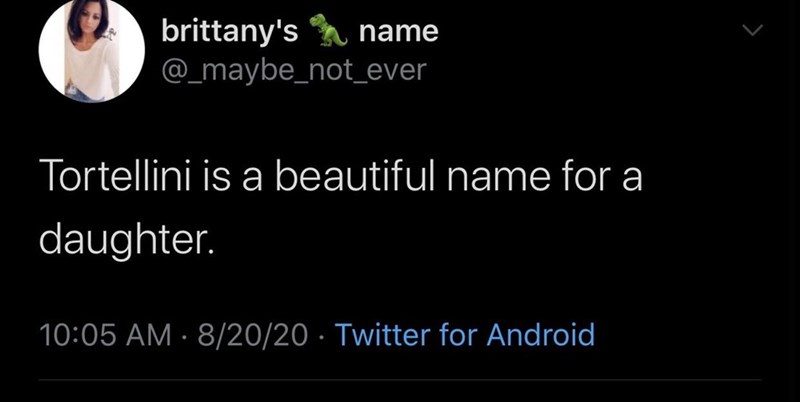Click the divider line below the timestamp

coord(400,380)
